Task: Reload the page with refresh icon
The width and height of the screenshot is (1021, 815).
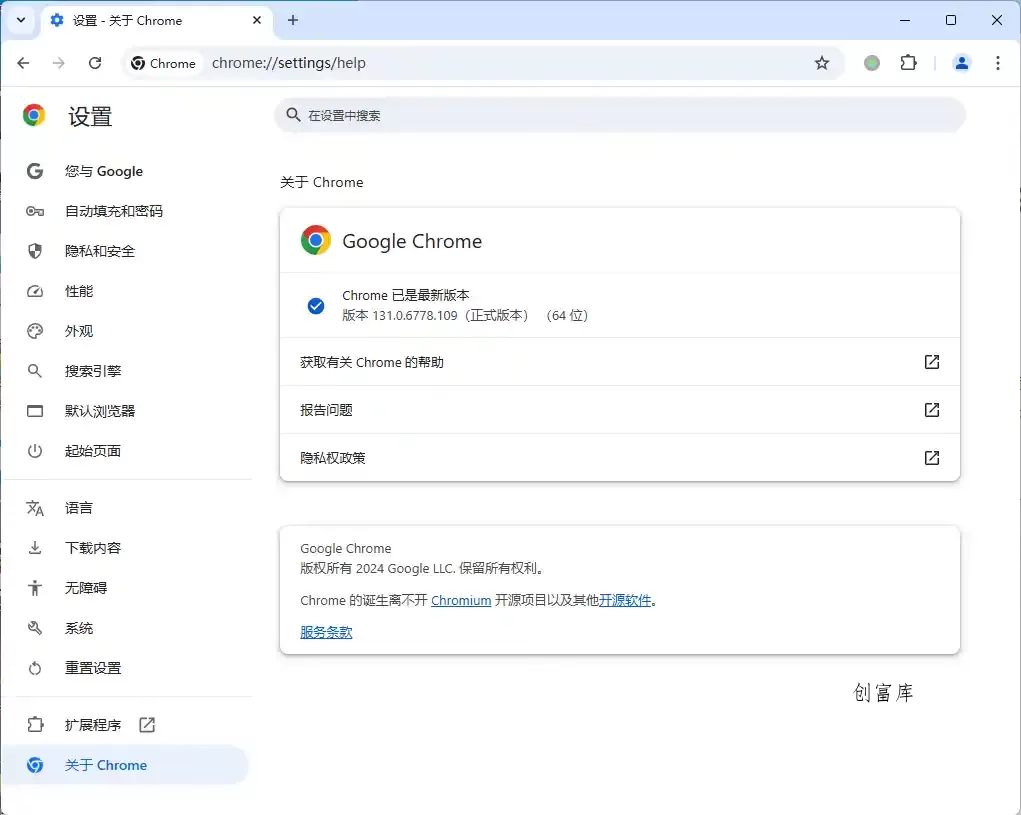Action: [x=95, y=63]
